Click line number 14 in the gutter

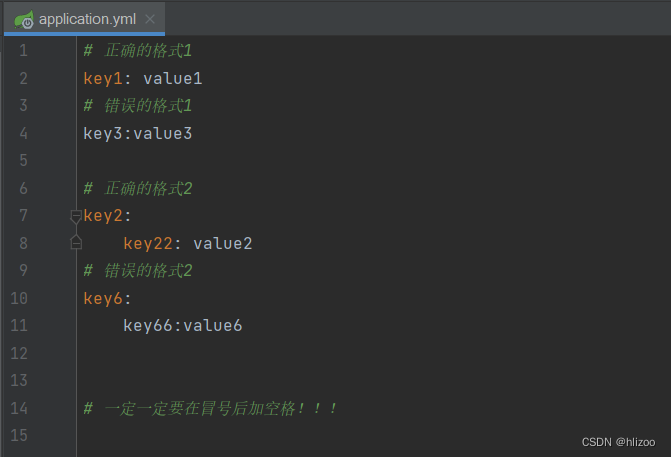tap(19, 408)
